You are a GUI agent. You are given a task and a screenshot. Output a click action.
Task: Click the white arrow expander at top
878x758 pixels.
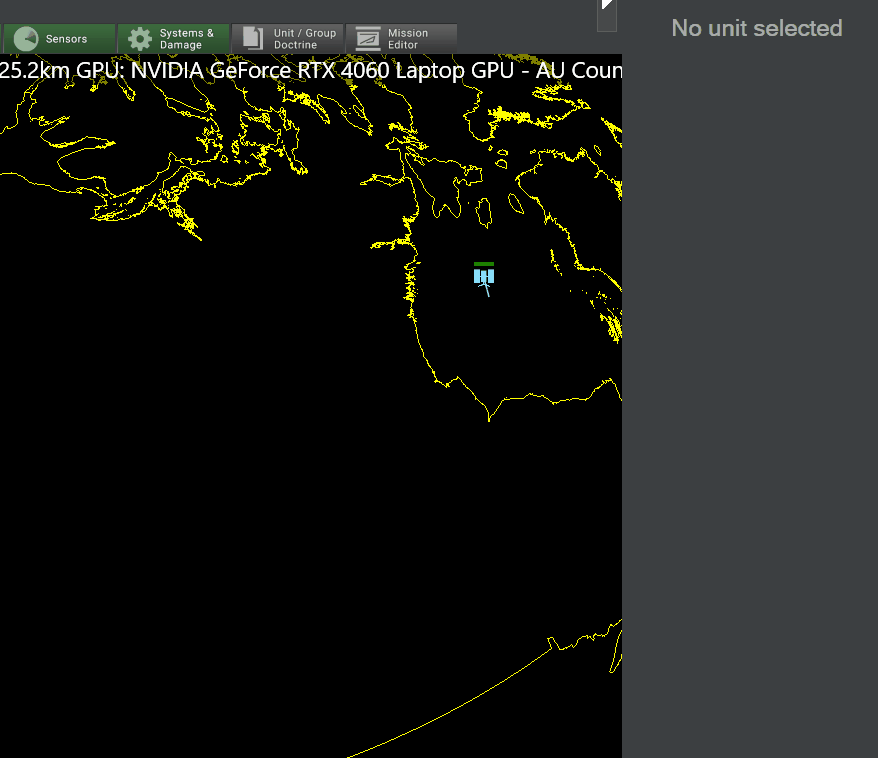click(607, 5)
